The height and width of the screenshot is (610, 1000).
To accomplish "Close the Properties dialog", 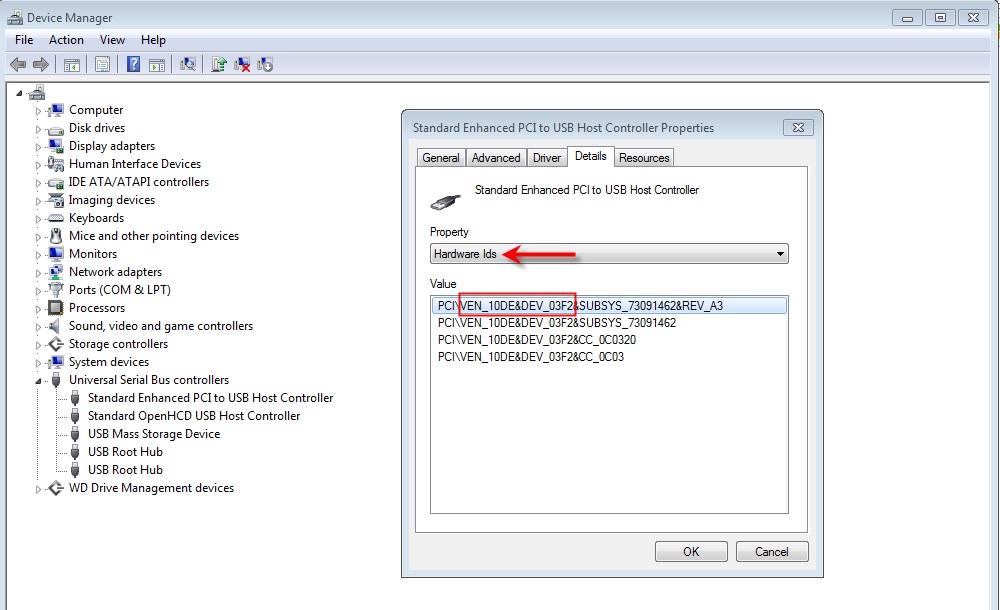I will [798, 128].
